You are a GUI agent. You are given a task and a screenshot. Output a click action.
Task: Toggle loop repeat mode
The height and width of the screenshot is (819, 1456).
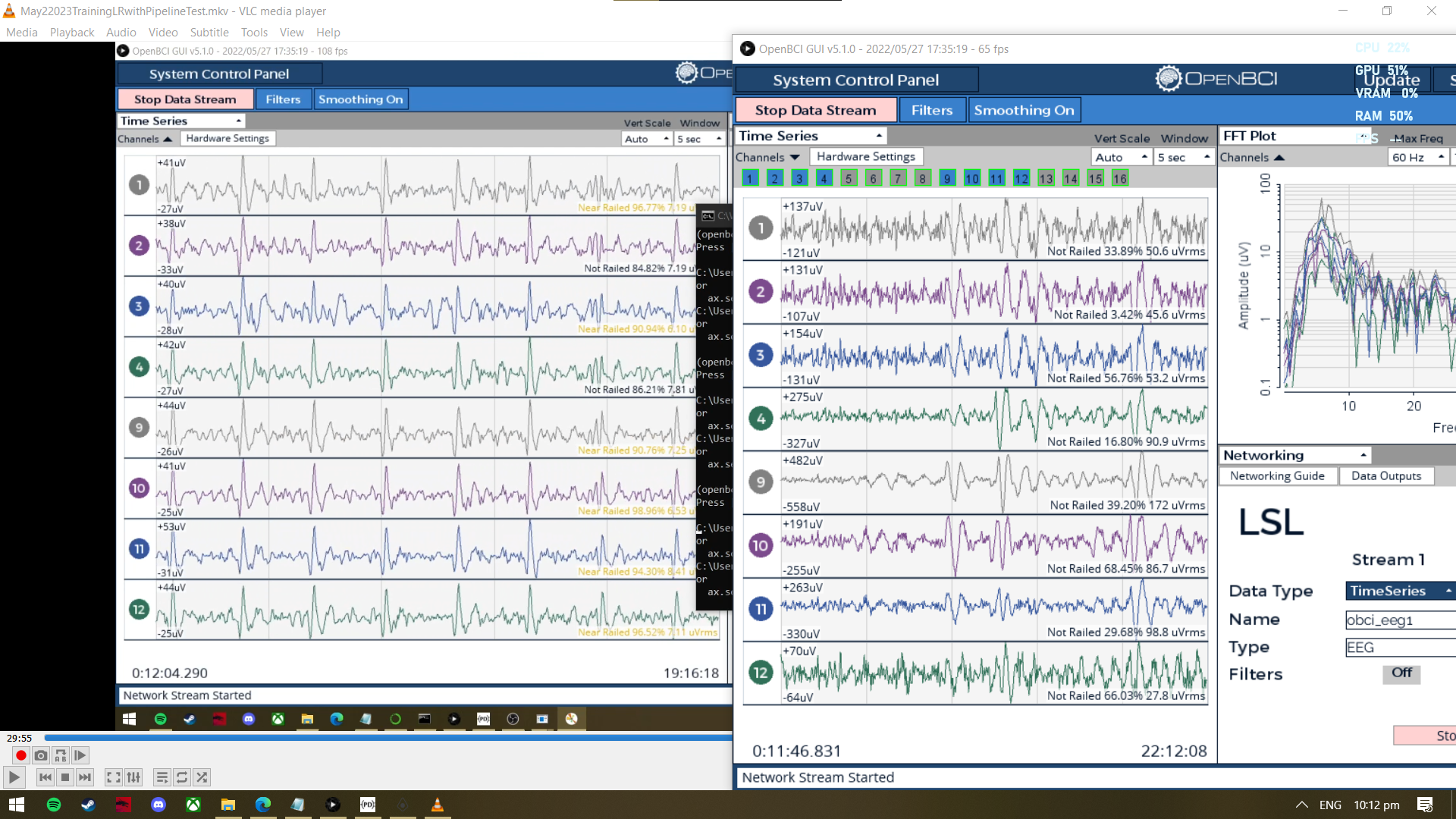click(181, 777)
